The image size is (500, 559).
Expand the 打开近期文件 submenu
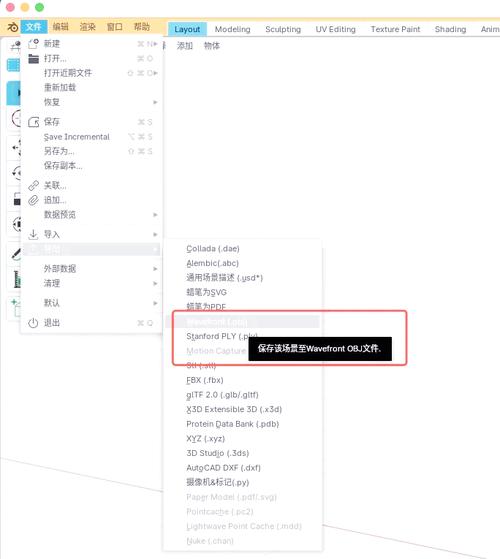coord(92,73)
